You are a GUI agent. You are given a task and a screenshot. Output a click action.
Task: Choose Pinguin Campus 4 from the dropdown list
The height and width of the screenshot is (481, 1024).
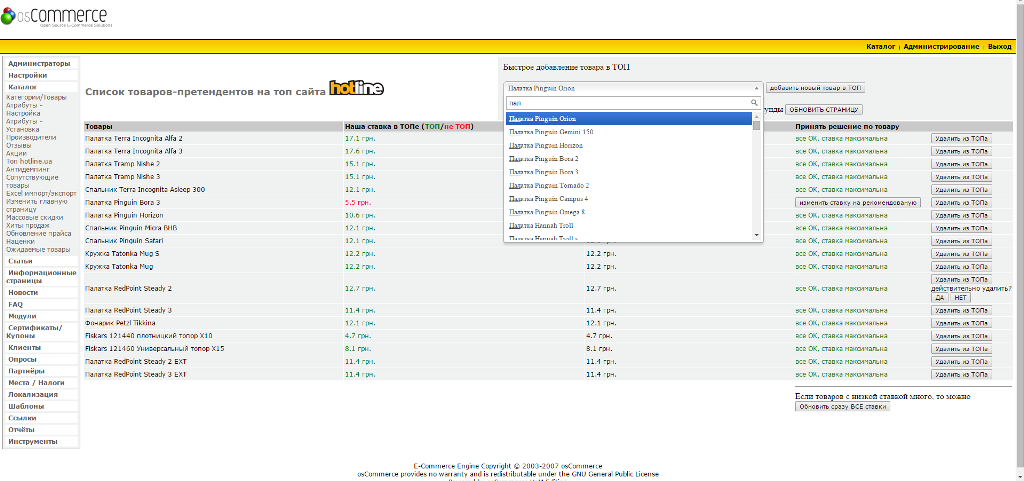629,198
